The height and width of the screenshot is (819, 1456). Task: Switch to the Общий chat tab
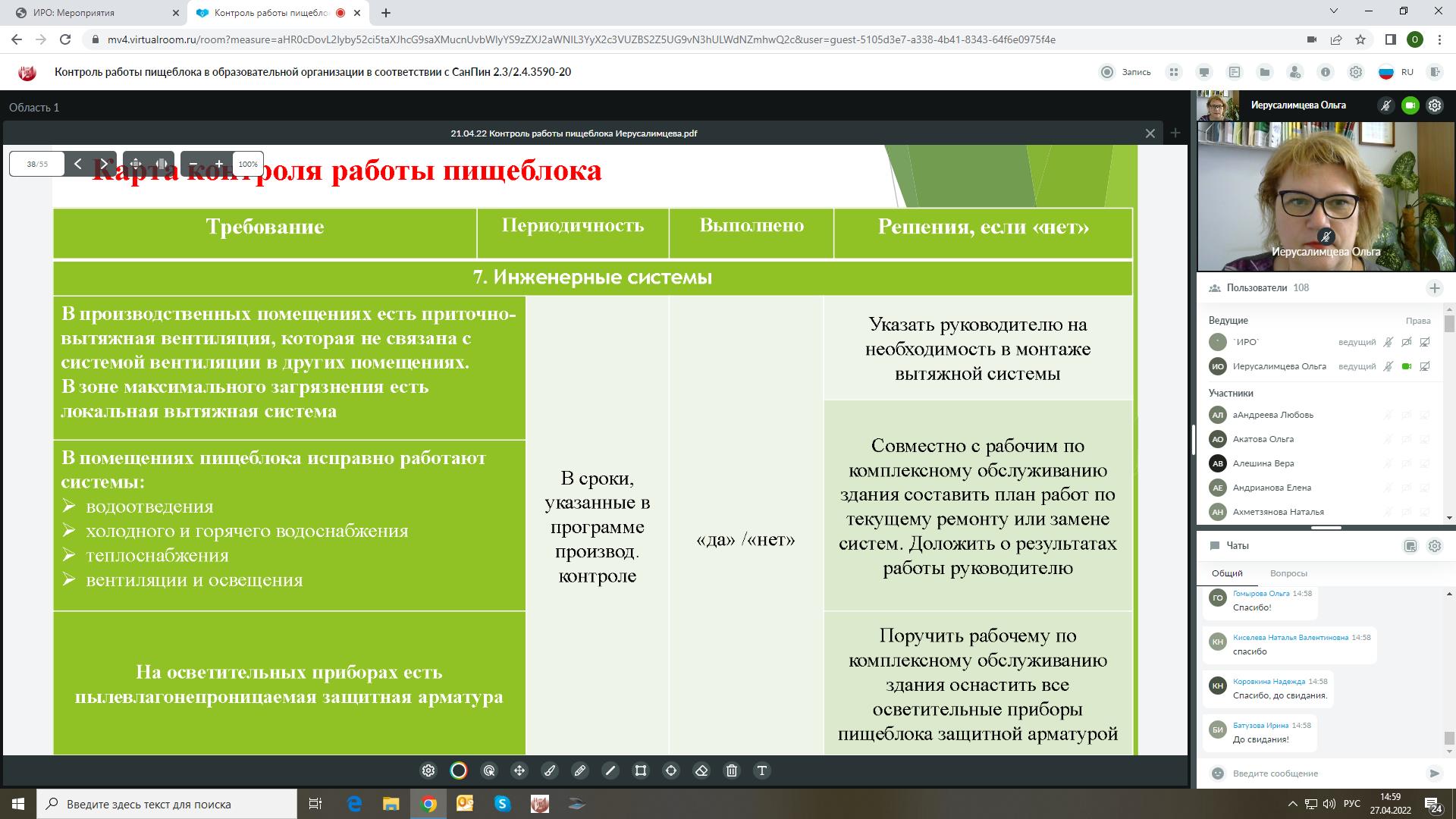1227,573
